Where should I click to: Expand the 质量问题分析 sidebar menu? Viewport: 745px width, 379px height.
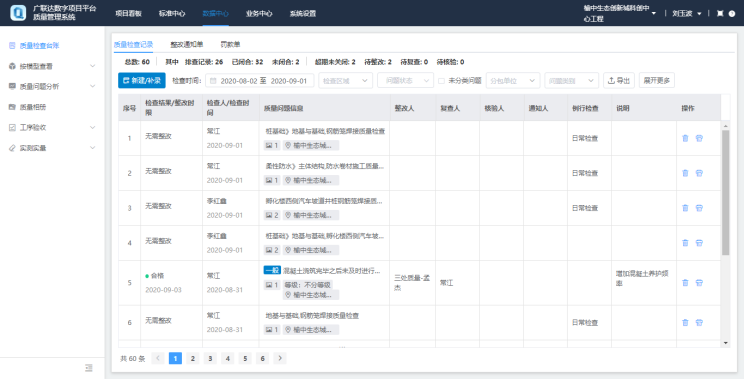point(52,86)
